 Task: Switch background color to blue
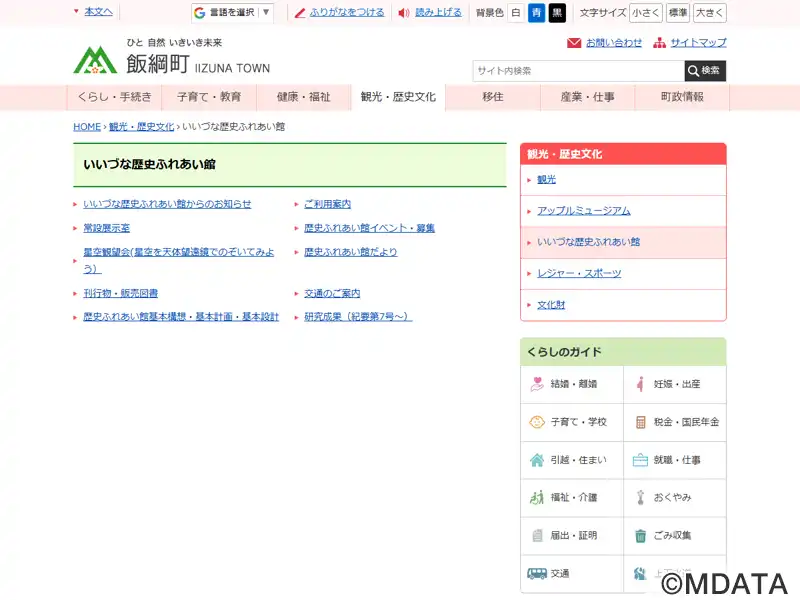coord(536,13)
